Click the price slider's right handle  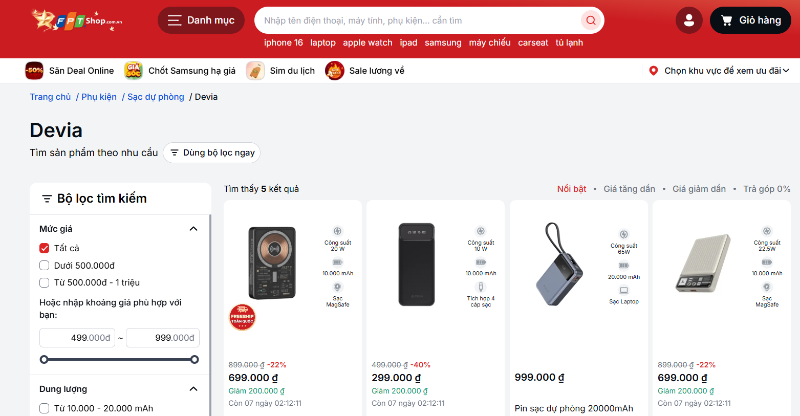click(194, 360)
